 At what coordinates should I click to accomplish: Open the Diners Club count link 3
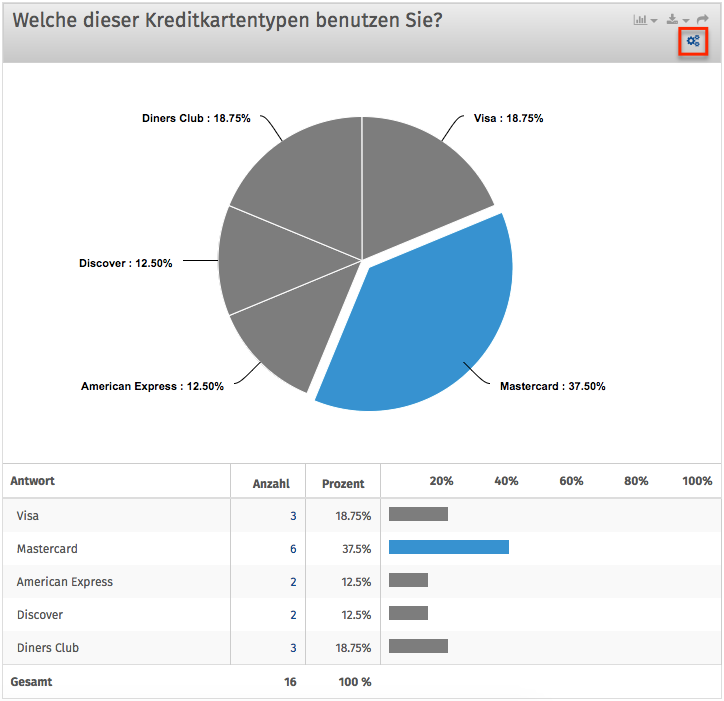click(293, 648)
